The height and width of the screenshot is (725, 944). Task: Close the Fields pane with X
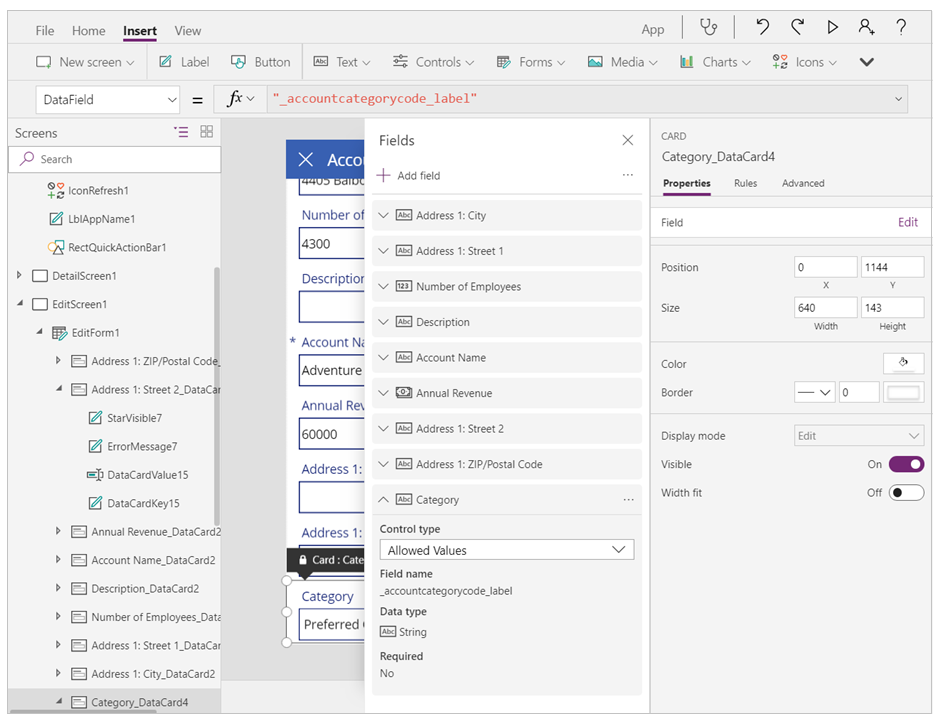click(x=627, y=141)
